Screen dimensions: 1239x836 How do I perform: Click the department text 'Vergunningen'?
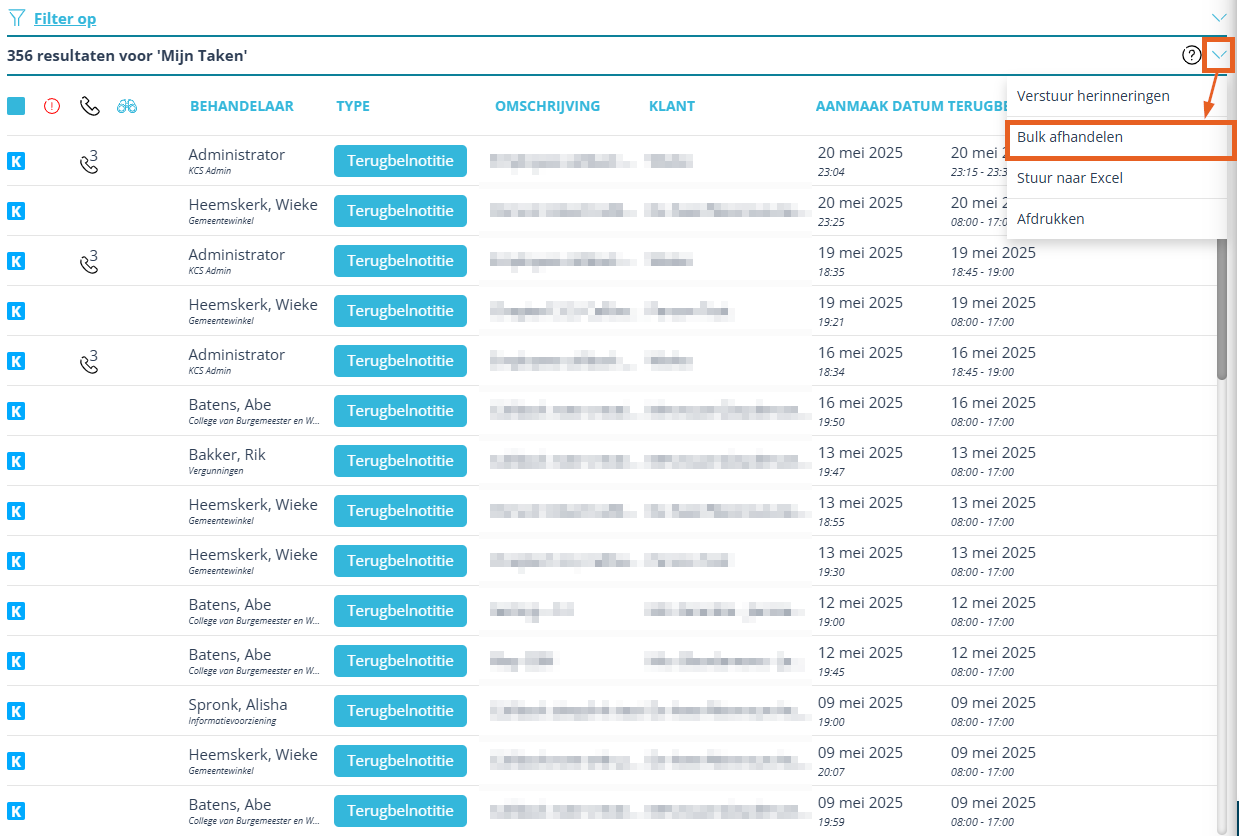tap(216, 471)
